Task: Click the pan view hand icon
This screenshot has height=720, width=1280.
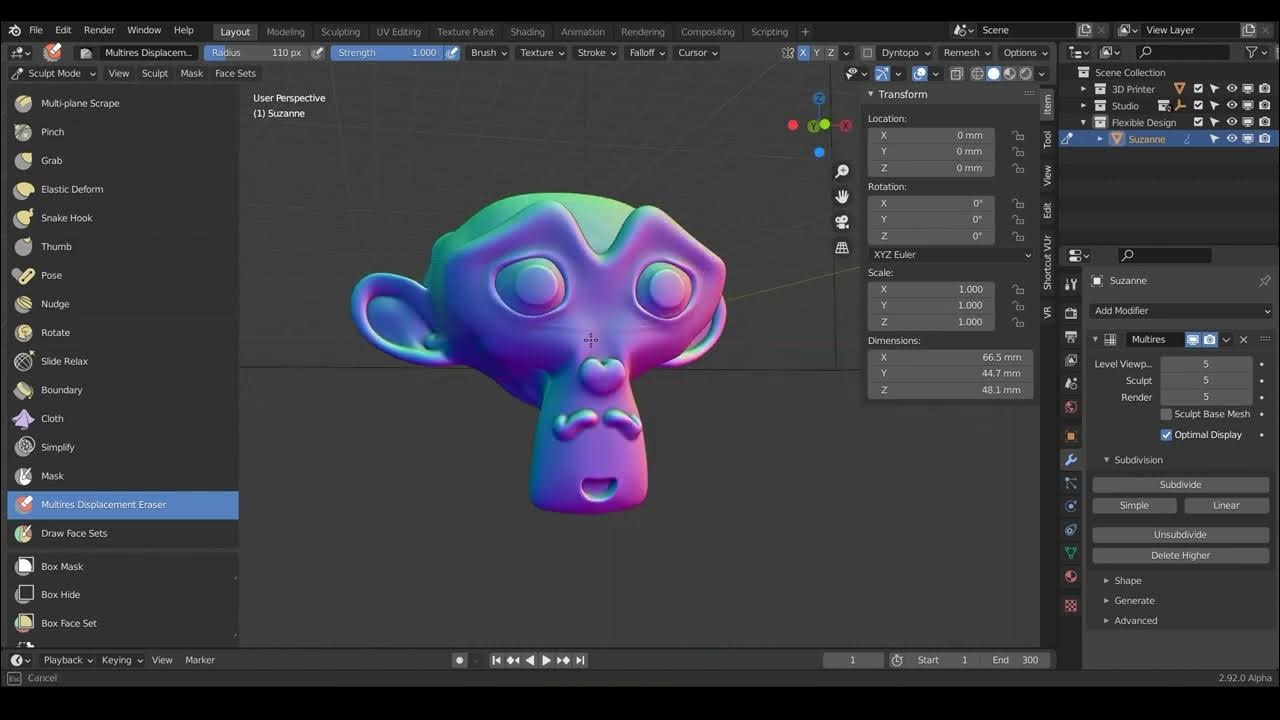Action: point(842,197)
